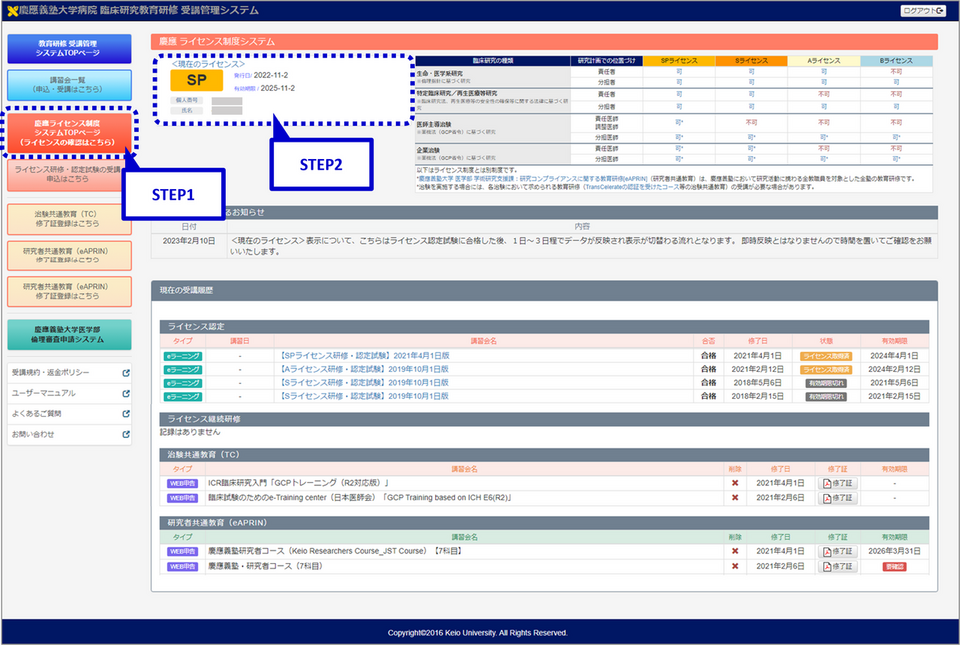The width and height of the screenshot is (960, 645).
Task: Open Sライセンス研修 link completed 2018年2月15日
Action: [x=364, y=396]
